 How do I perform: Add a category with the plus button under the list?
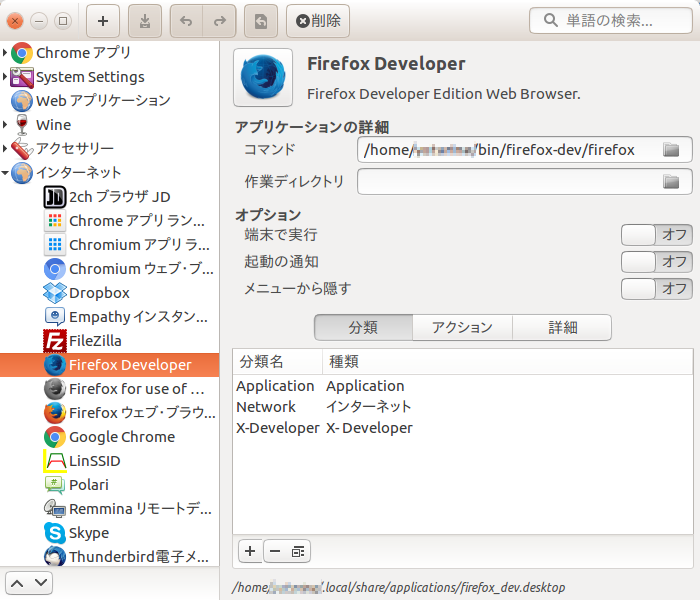pos(250,551)
